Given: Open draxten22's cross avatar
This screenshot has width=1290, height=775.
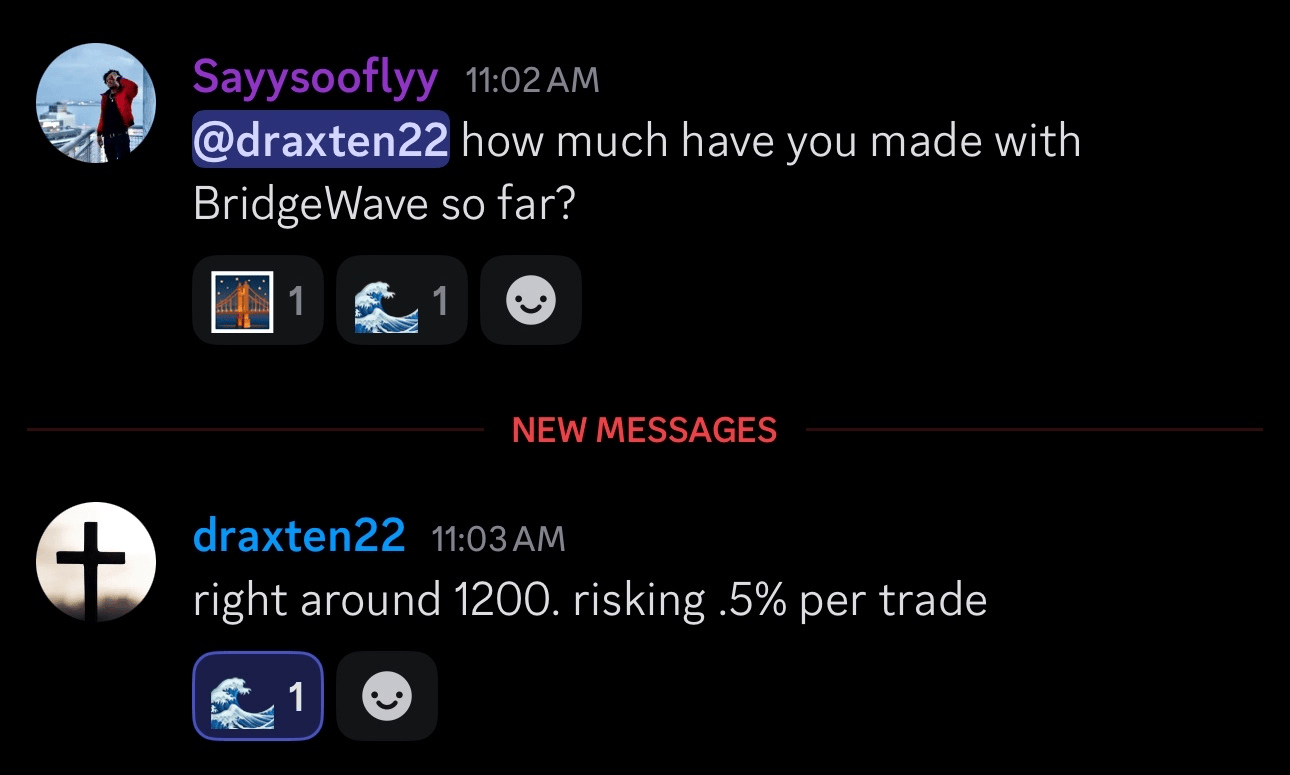Looking at the screenshot, I should pyautogui.click(x=96, y=562).
